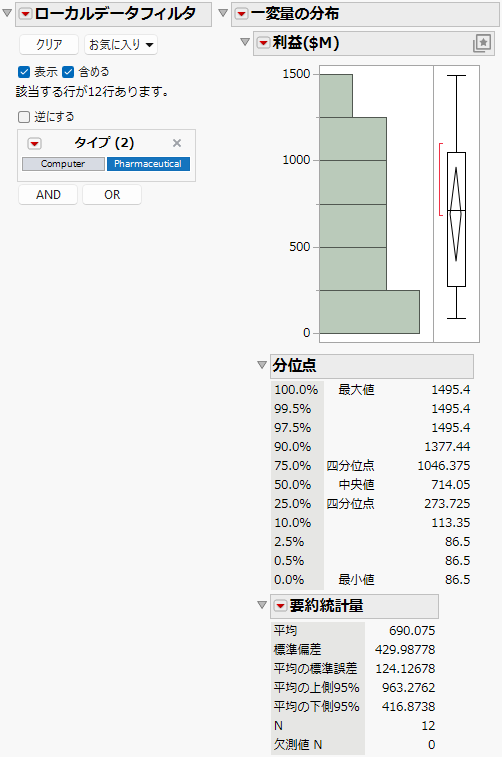Image resolution: width=502 pixels, height=757 pixels.
Task: Click the red shortest-half bracket
Action: pyautogui.click(x=441, y=179)
